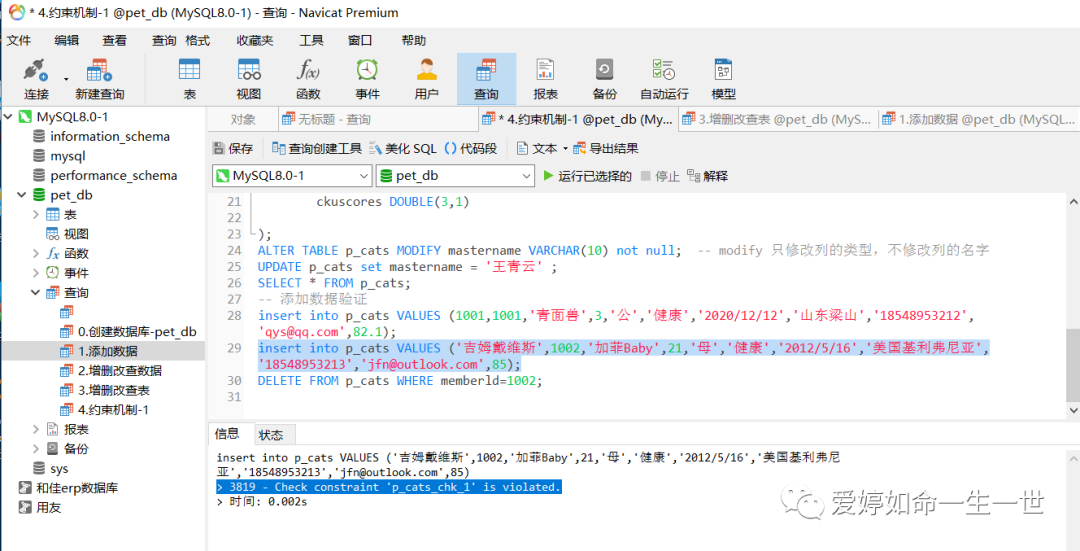Screen dimensions: 1080x551
Task: Expand the 备份 node in tree
Action: pos(36,448)
